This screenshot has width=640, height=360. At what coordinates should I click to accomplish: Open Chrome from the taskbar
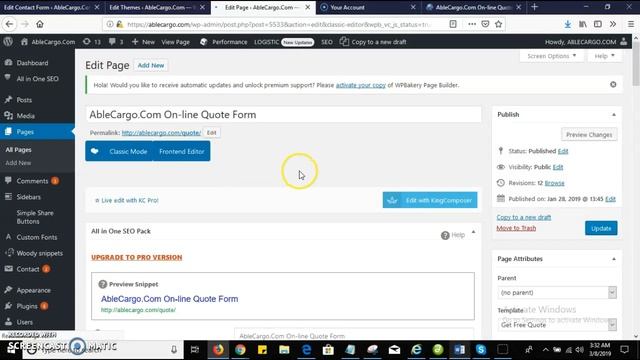[x=240, y=349]
